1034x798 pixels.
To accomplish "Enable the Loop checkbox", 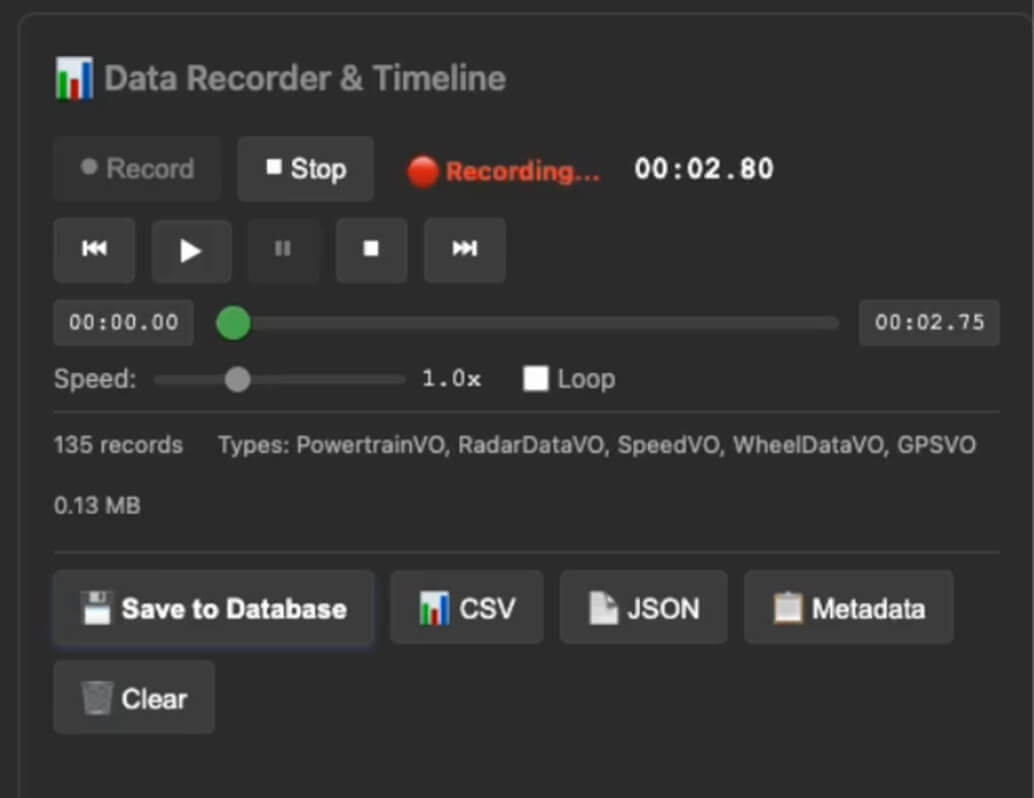I will point(535,379).
